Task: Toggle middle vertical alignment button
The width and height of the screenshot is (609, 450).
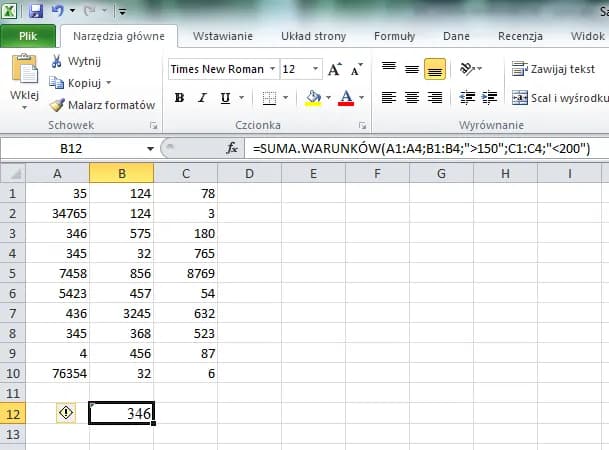Action: [x=411, y=70]
